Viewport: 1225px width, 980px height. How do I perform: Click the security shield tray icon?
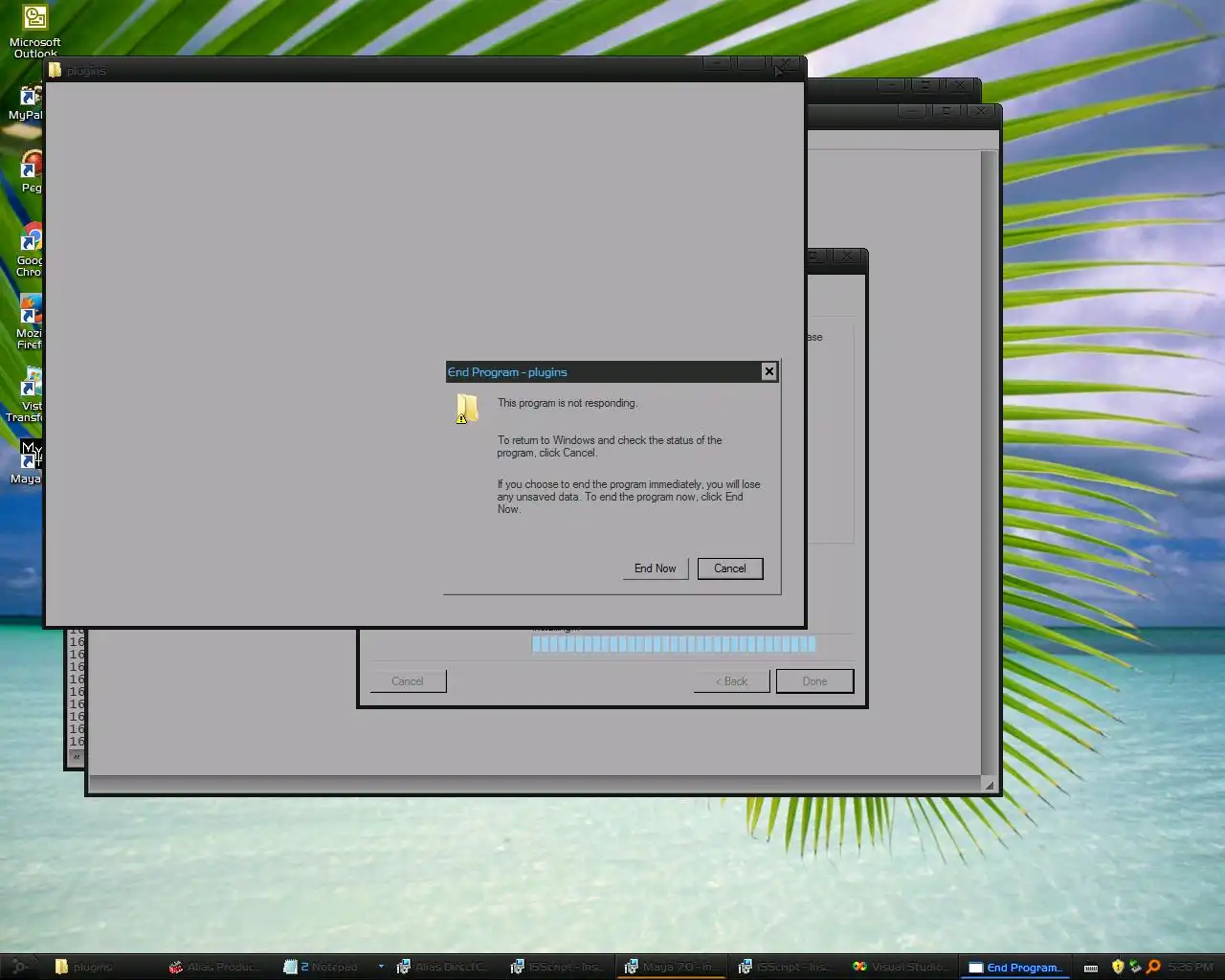pyautogui.click(x=1118, y=967)
